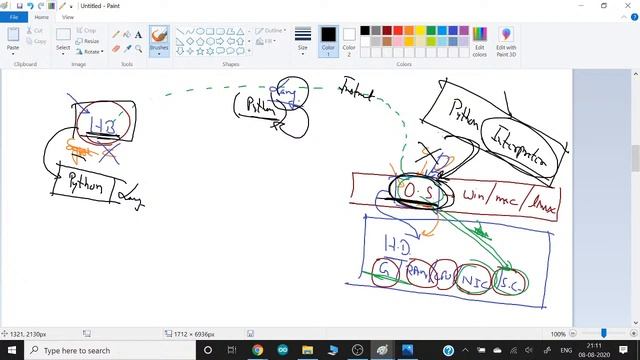Select the Fill with color bucket tool
Screen dimensions: 640x360
click(127, 35)
